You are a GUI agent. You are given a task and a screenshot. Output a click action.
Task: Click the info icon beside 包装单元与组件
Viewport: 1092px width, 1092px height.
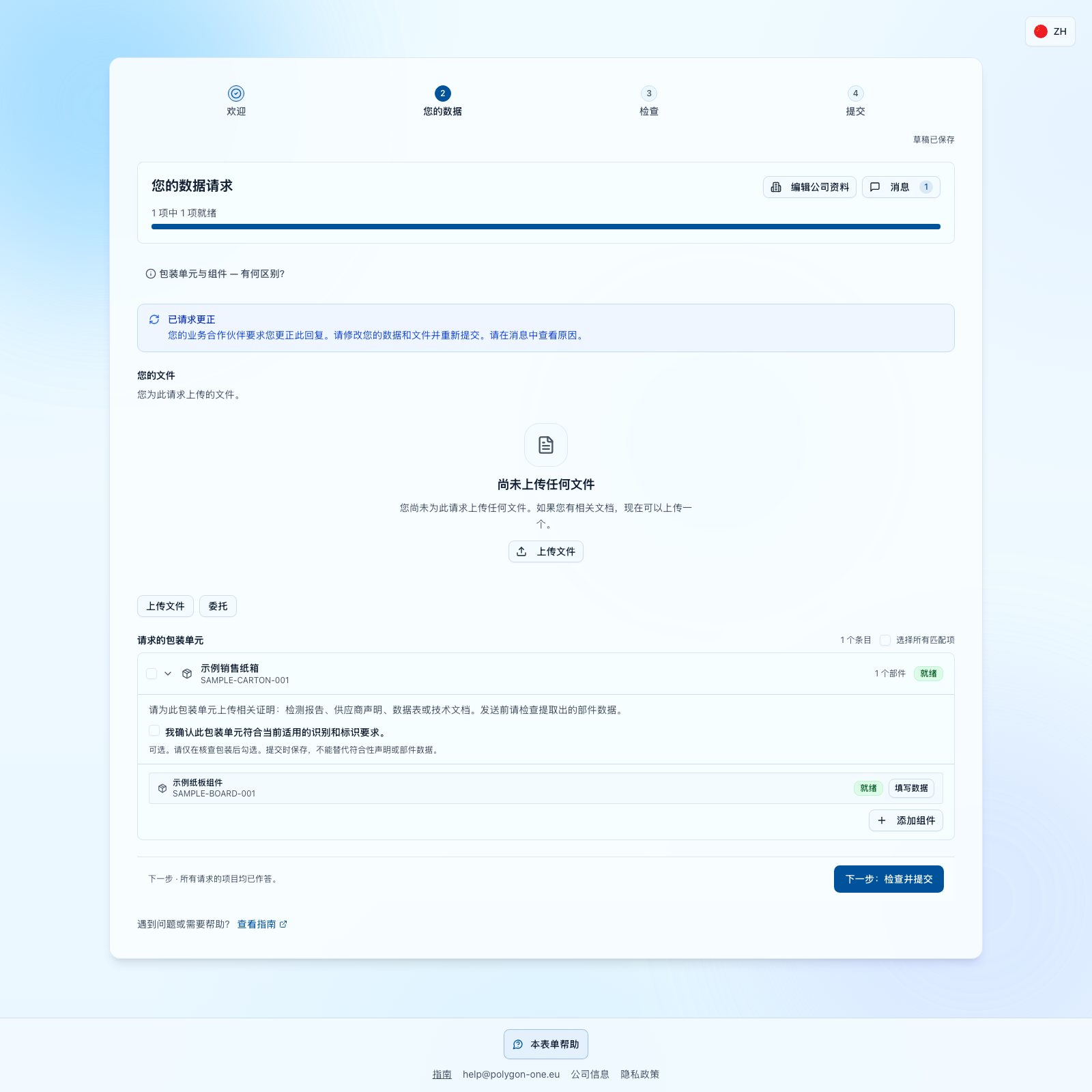[x=151, y=274]
